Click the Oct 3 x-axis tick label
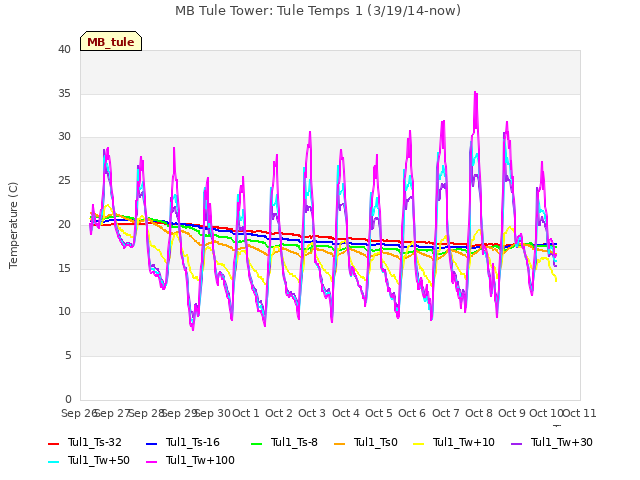 (x=312, y=413)
